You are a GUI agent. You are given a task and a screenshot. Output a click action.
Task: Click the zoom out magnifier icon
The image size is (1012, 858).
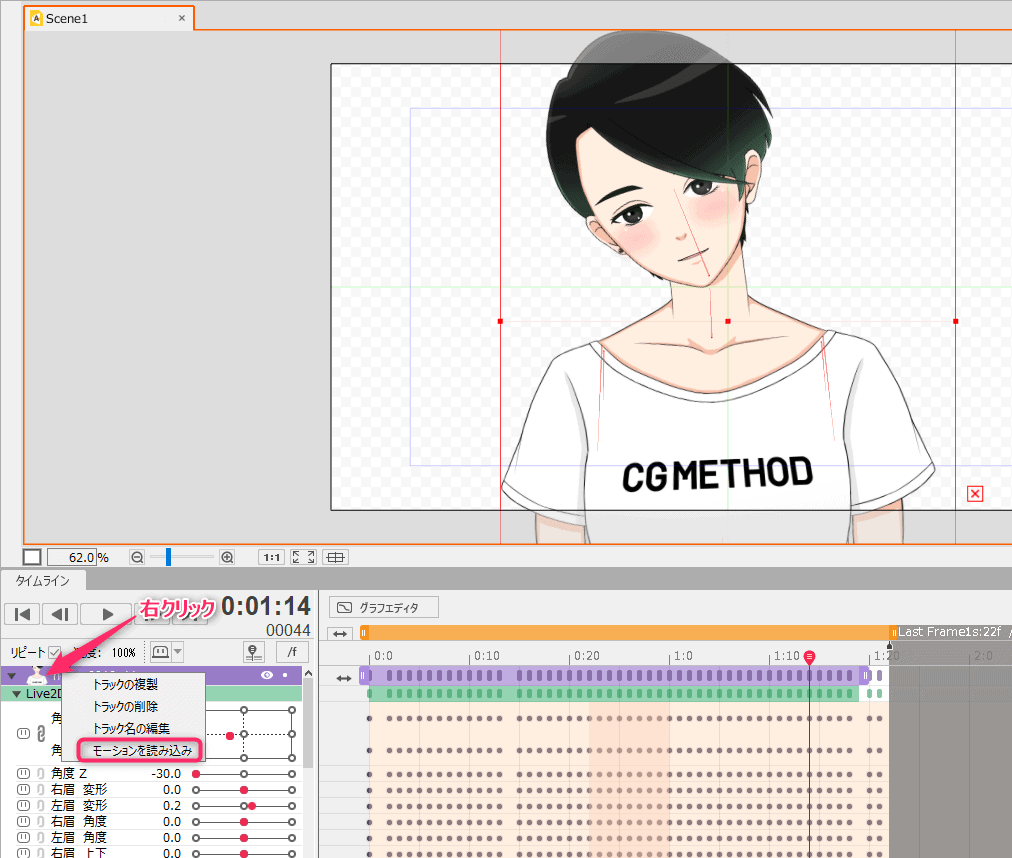137,557
